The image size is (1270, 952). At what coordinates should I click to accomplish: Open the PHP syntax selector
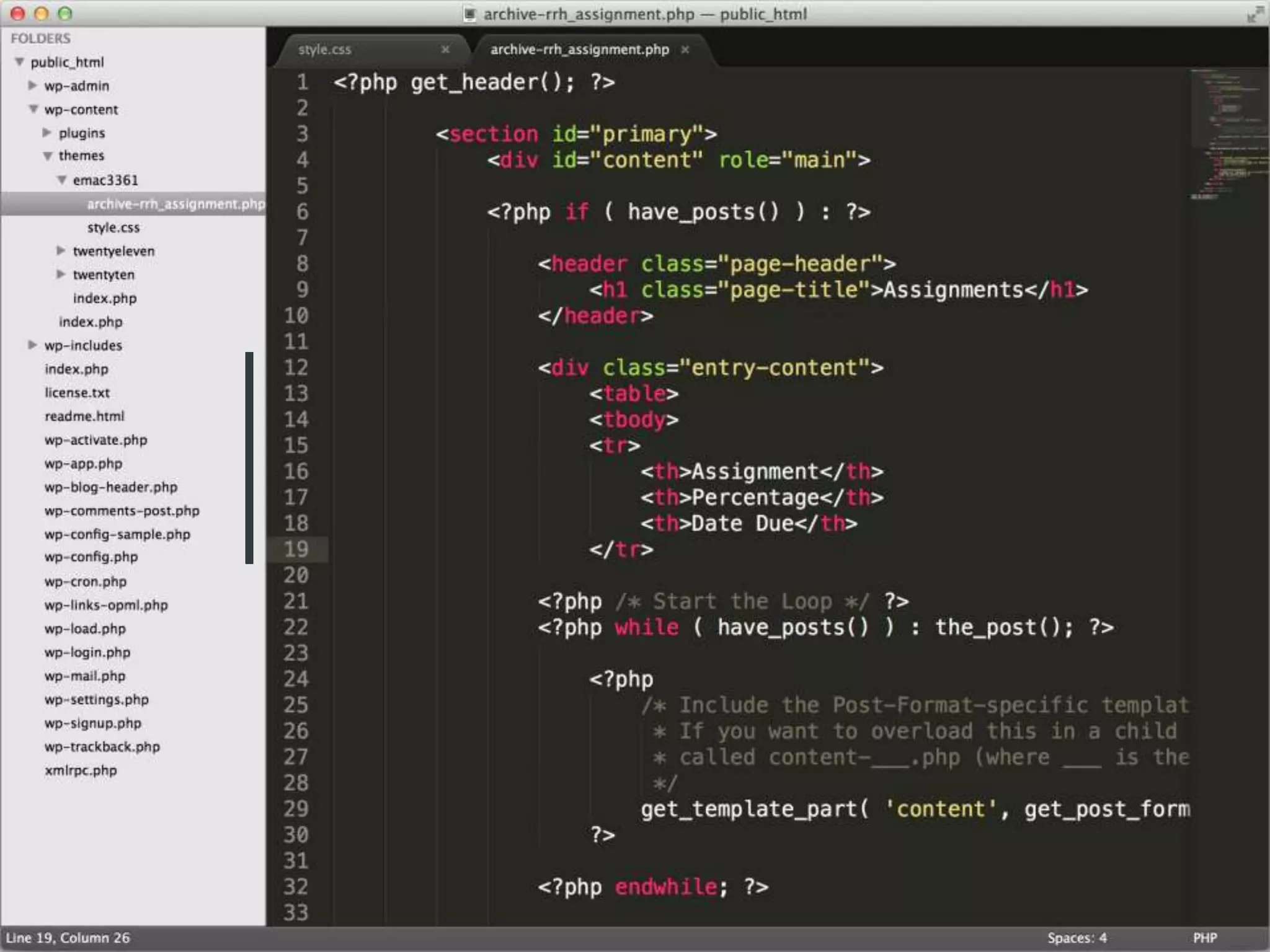(x=1204, y=938)
